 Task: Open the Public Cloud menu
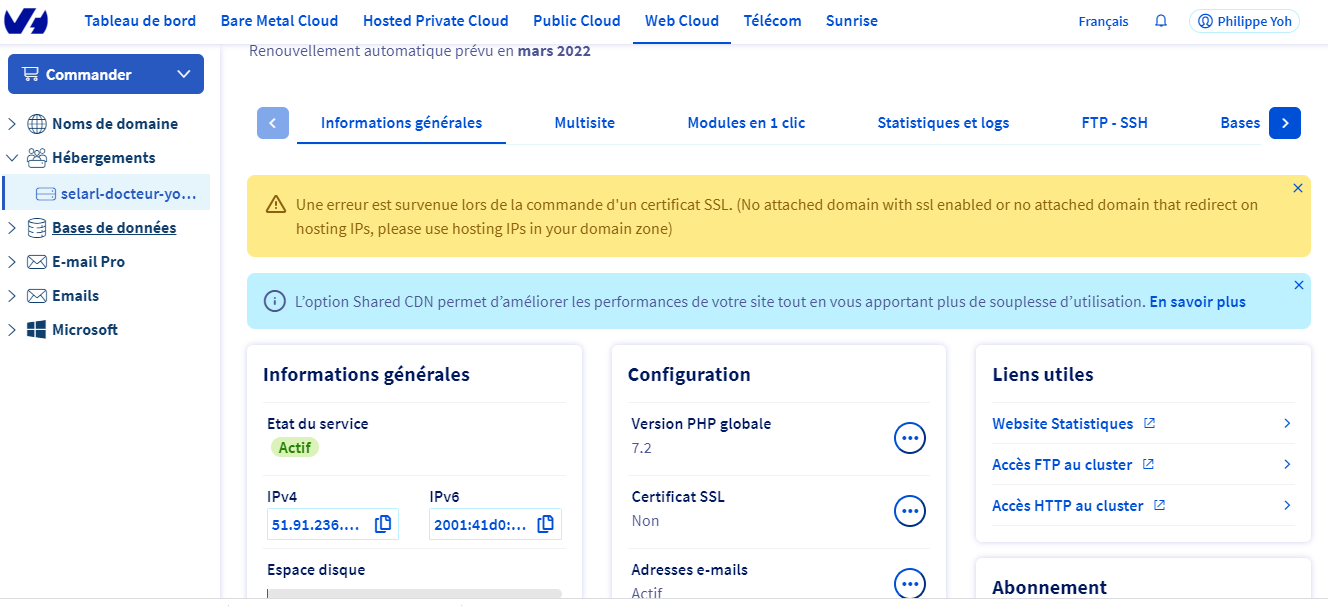(x=576, y=21)
